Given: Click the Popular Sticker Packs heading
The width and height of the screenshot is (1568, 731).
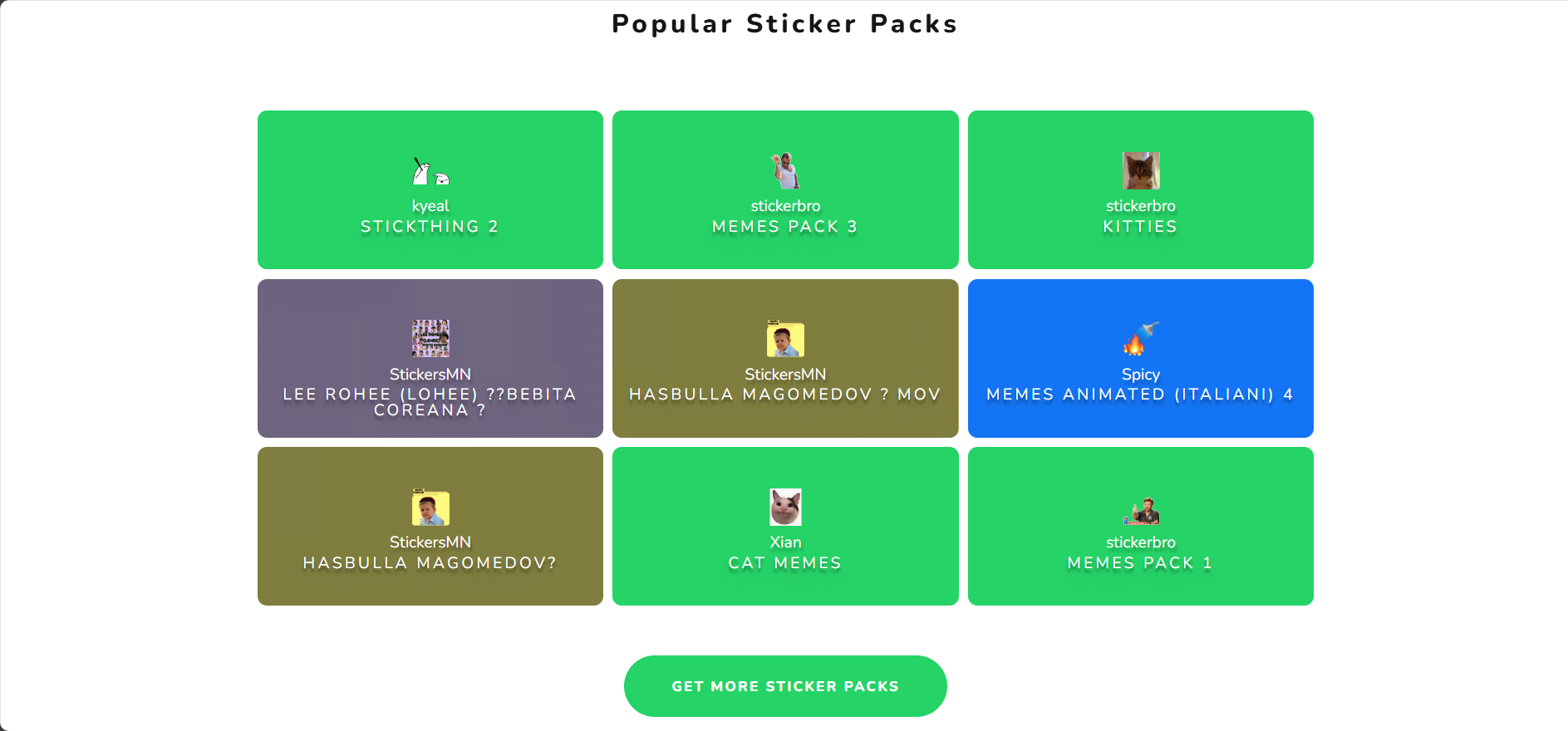Looking at the screenshot, I should (784, 24).
